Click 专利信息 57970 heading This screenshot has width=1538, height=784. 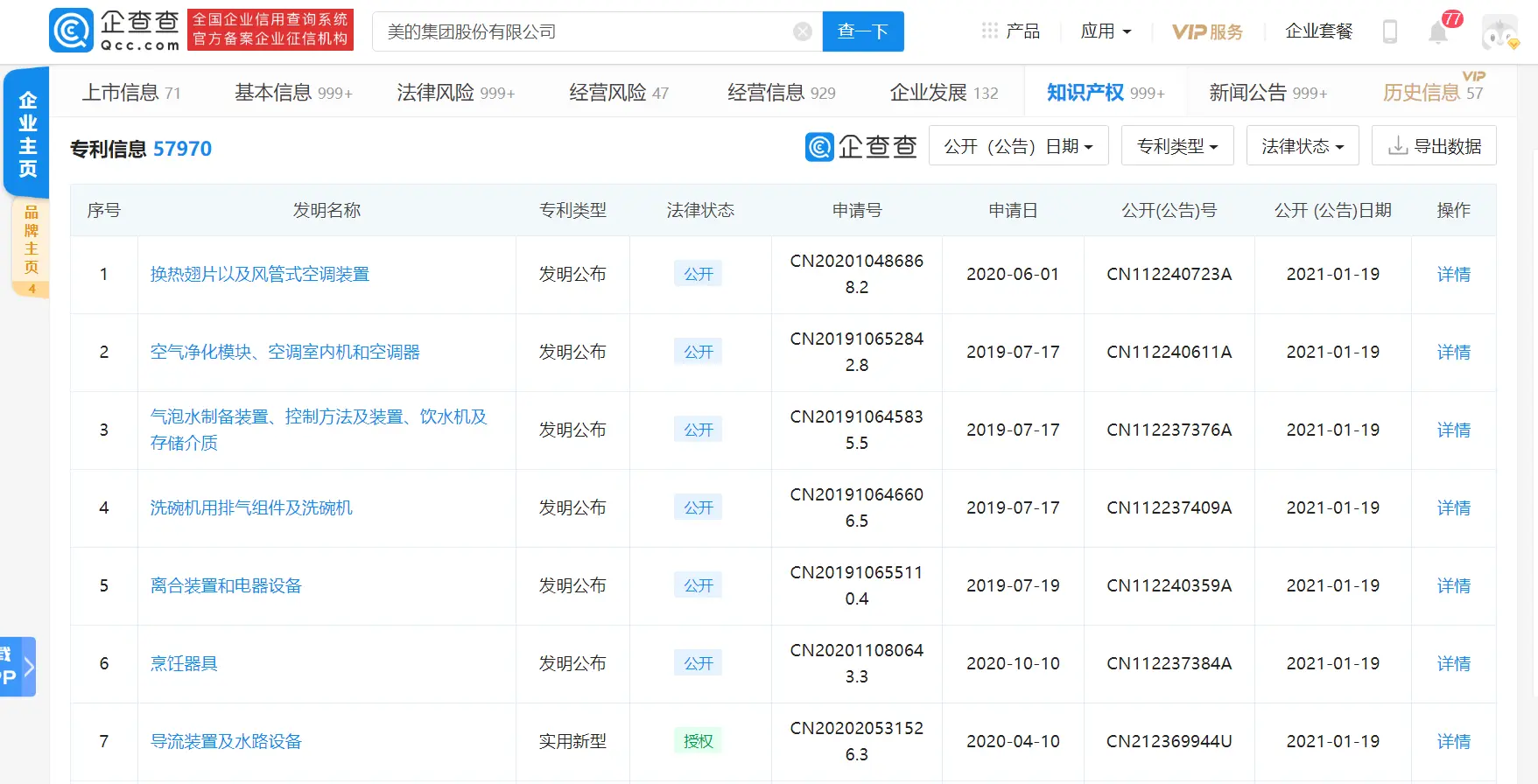tap(141, 149)
